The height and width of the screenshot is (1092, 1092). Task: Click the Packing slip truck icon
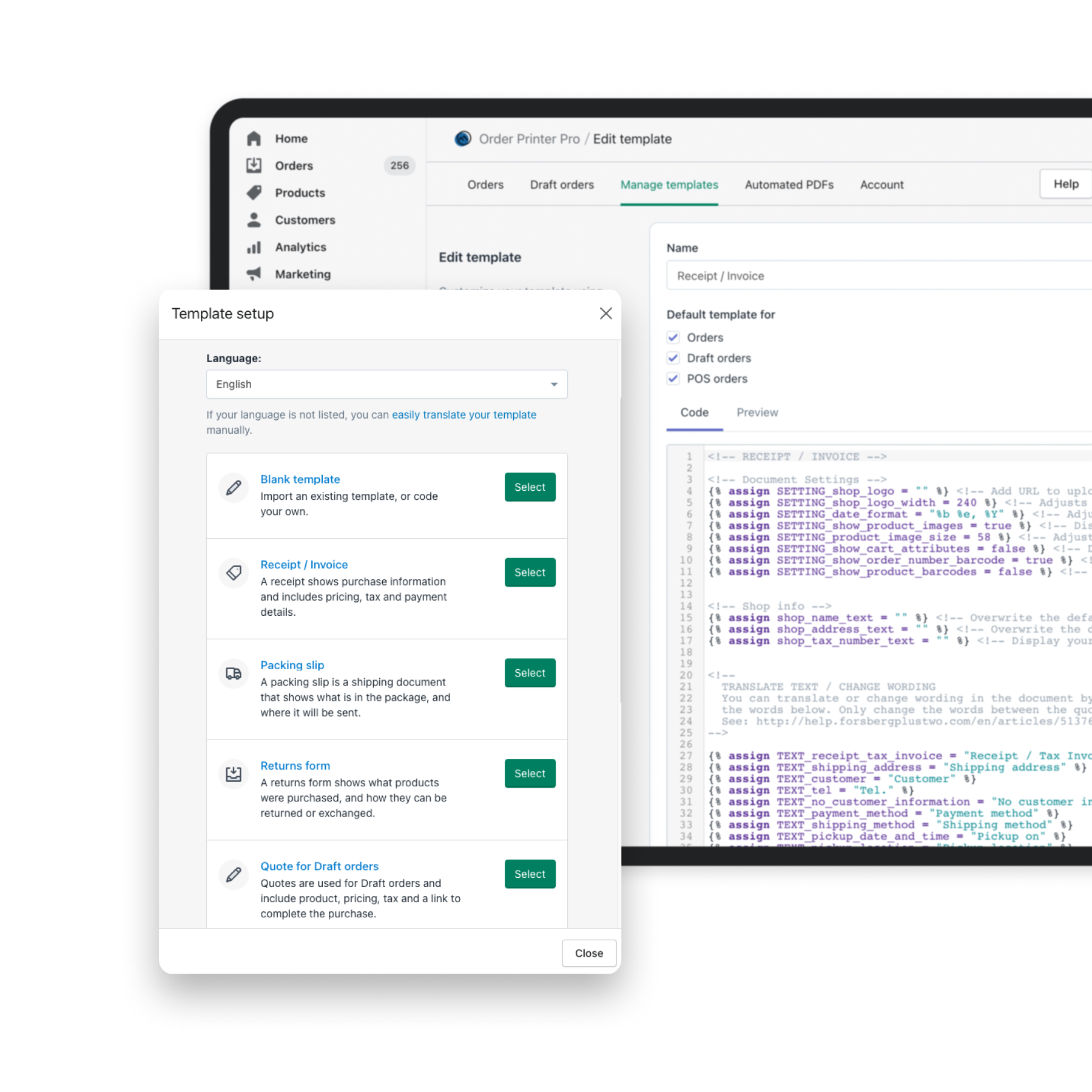234,673
